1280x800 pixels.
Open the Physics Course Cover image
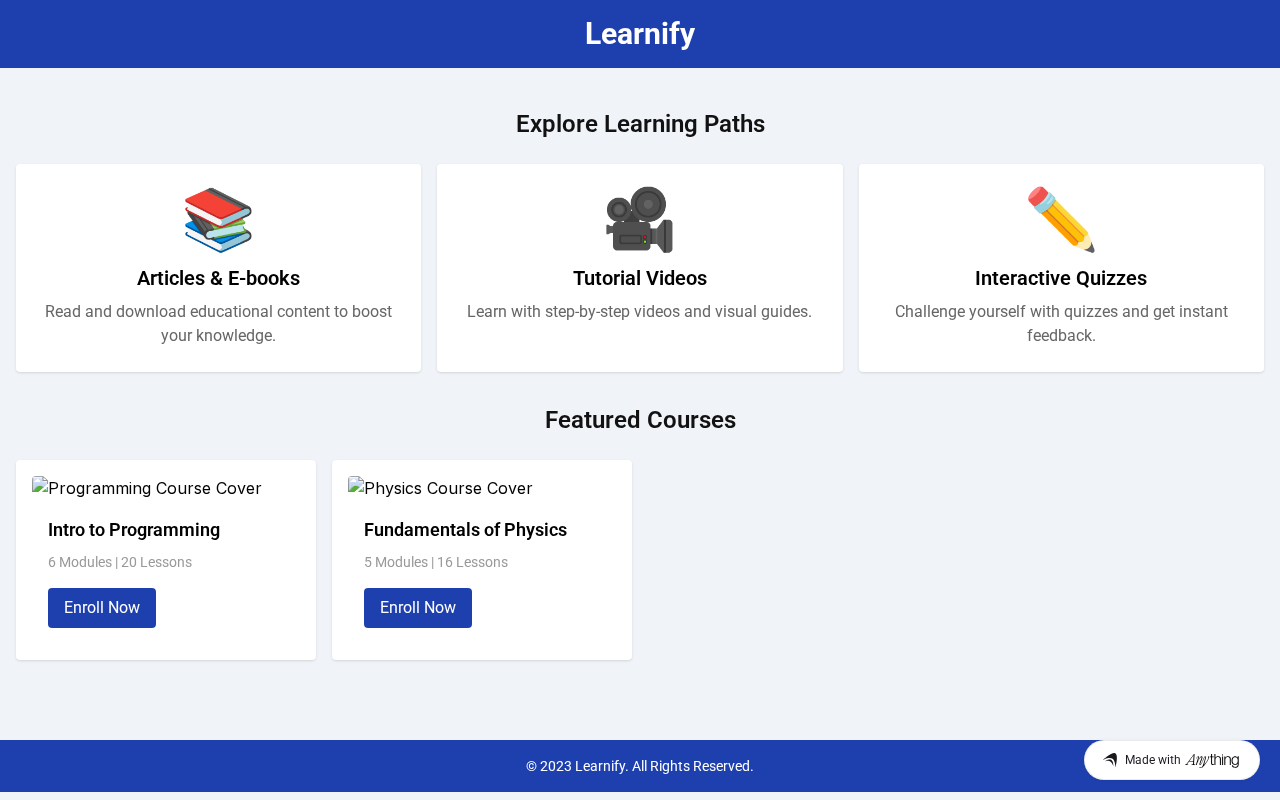pos(440,488)
